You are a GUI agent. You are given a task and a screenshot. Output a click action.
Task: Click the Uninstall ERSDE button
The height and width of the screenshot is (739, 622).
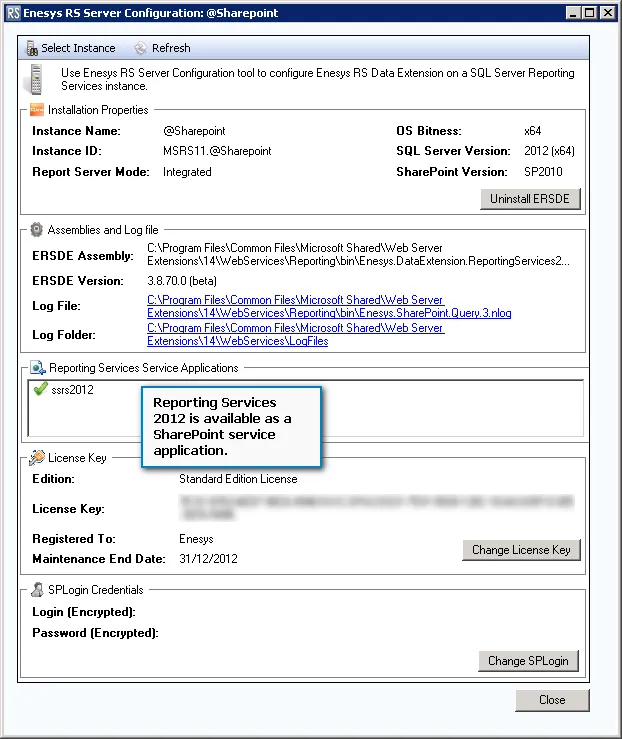(x=530, y=199)
